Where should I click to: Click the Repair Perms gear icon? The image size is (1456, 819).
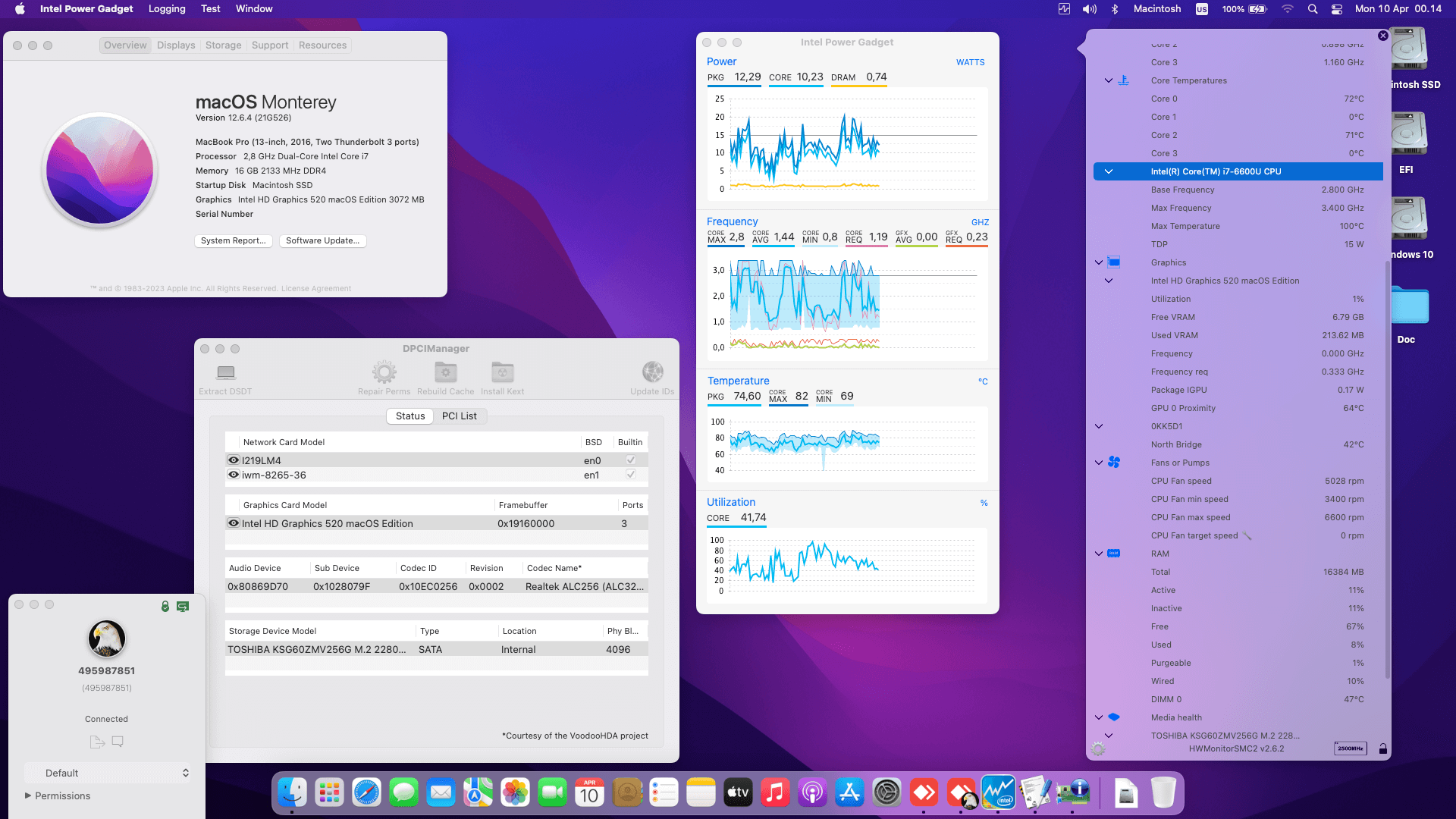click(384, 372)
